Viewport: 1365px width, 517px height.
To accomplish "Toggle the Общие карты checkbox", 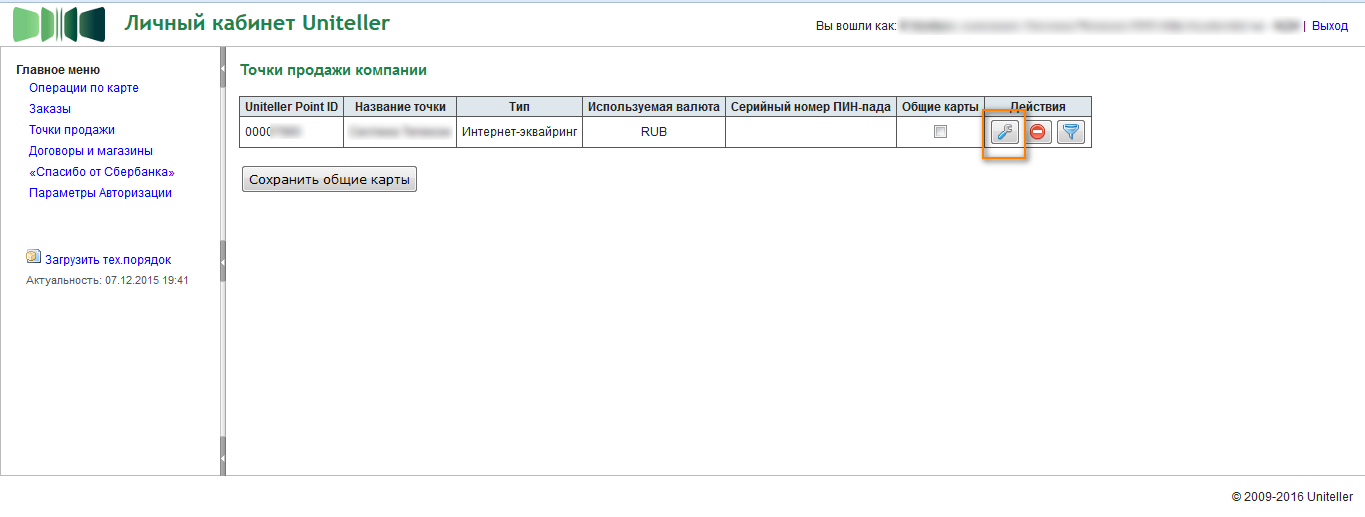I will pos(940,132).
